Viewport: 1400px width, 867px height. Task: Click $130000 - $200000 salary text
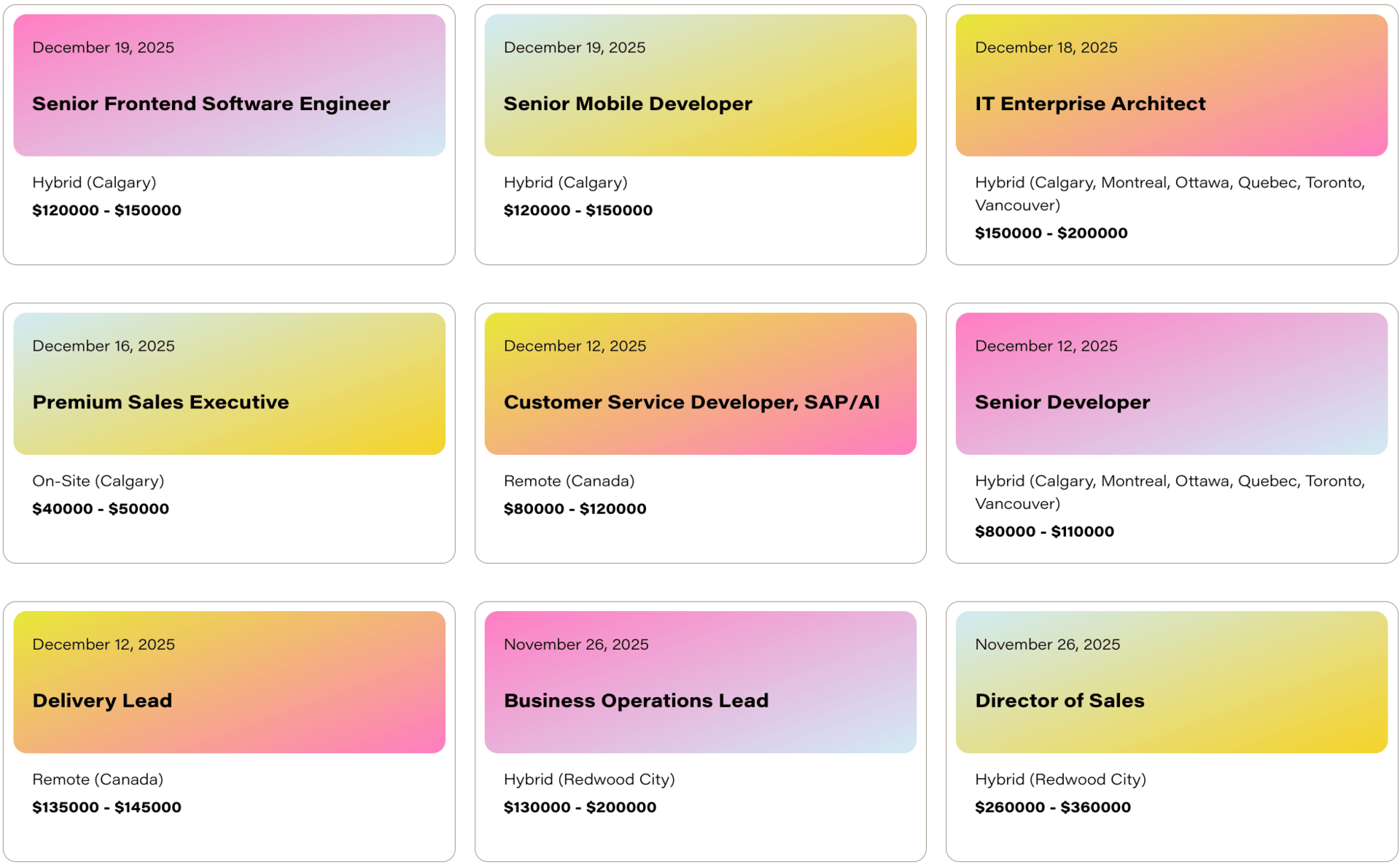pos(580,807)
